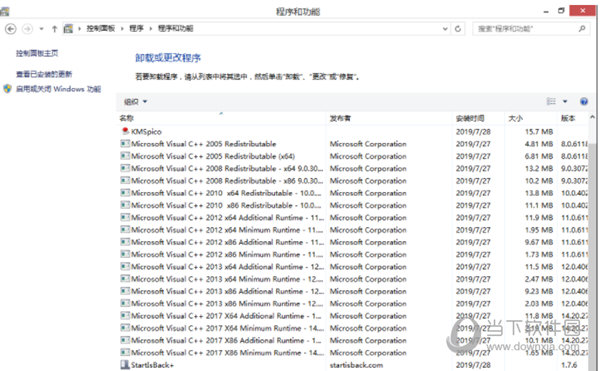
Task: Select Visual C++ 2017 X64 Minimum Runtime
Action: 227,328
